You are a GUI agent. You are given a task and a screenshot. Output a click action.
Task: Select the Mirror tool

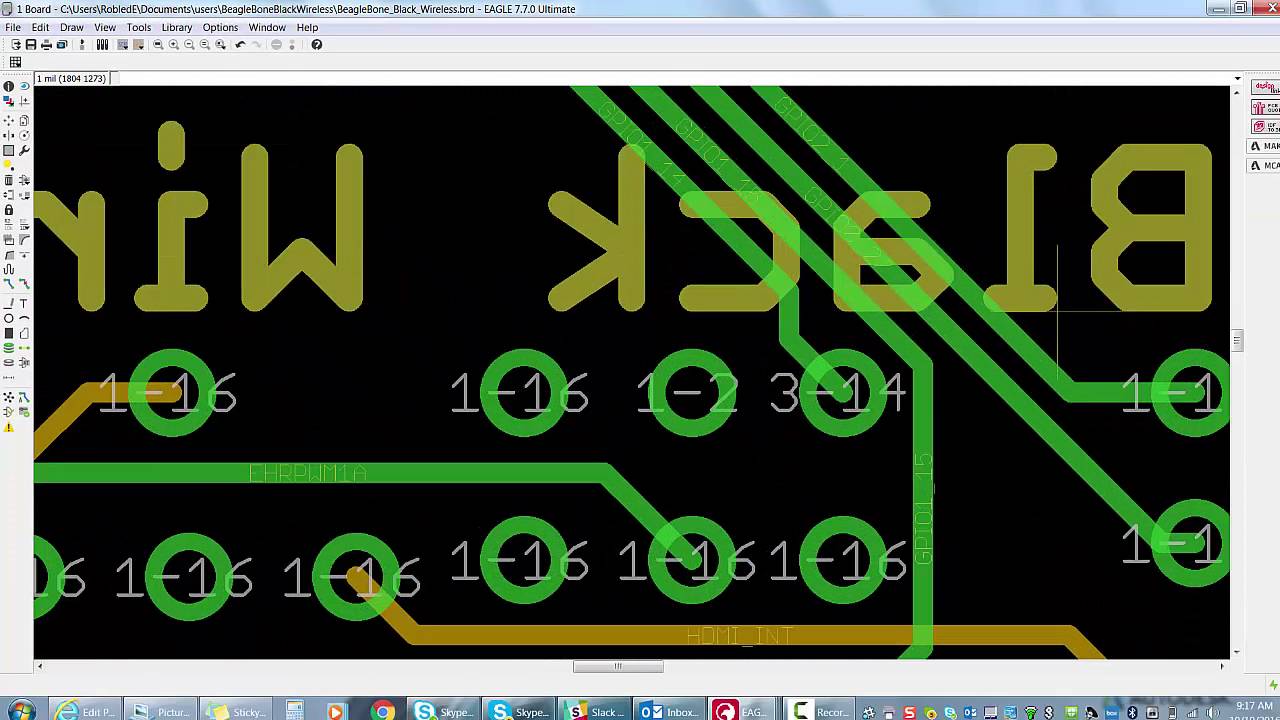9,135
